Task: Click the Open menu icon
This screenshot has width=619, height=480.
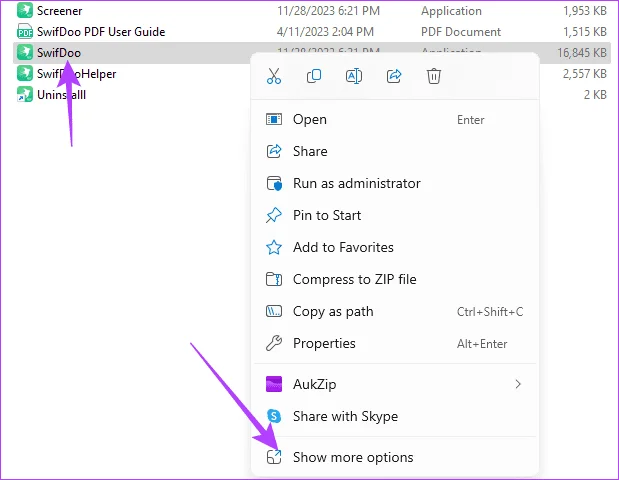Action: click(274, 119)
